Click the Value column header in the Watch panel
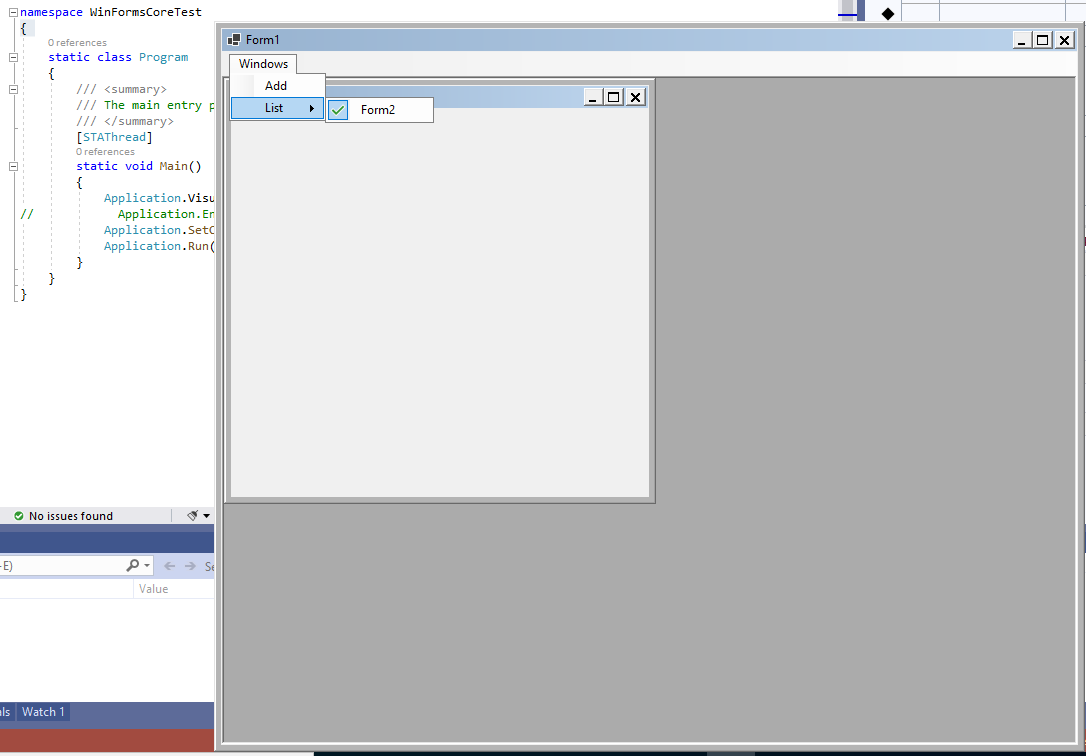This screenshot has width=1086, height=756. [x=153, y=588]
